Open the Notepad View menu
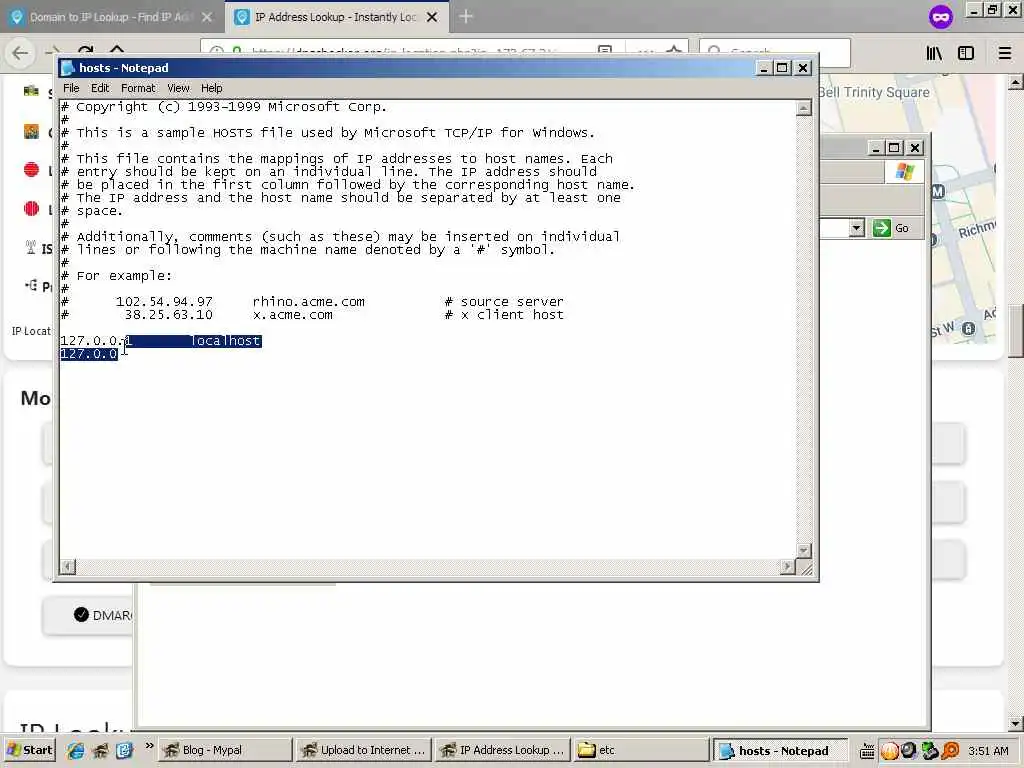 tap(178, 88)
